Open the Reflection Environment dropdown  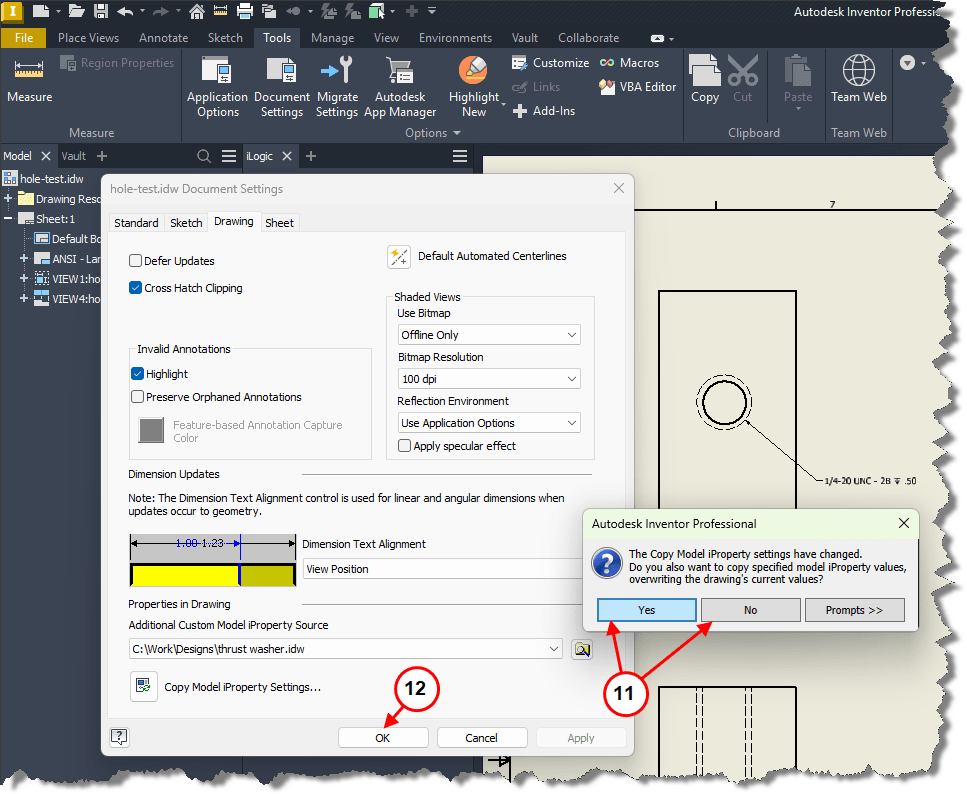click(489, 423)
